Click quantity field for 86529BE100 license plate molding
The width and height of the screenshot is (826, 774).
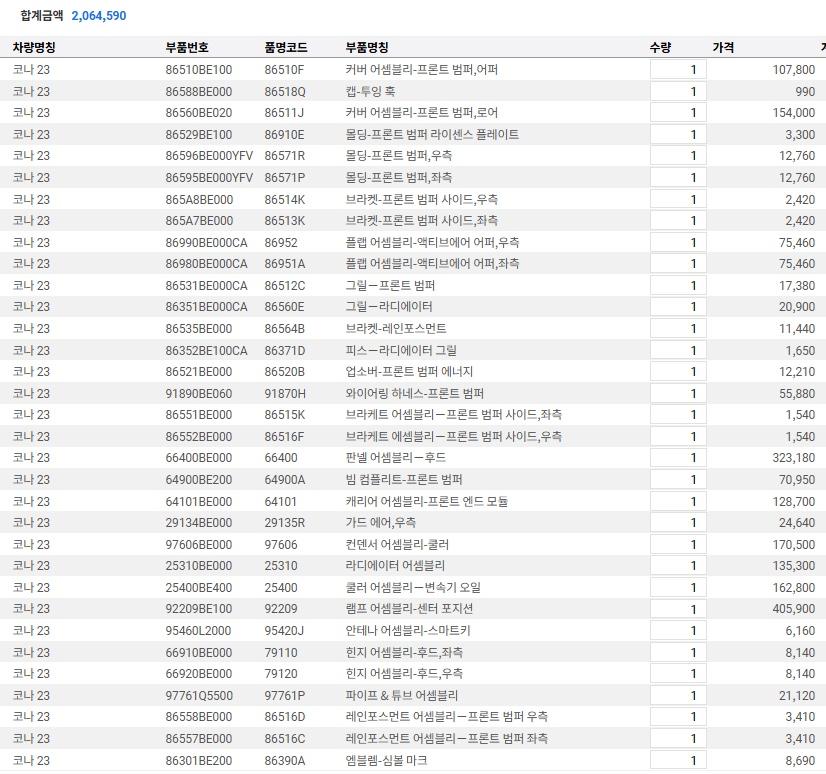point(678,134)
